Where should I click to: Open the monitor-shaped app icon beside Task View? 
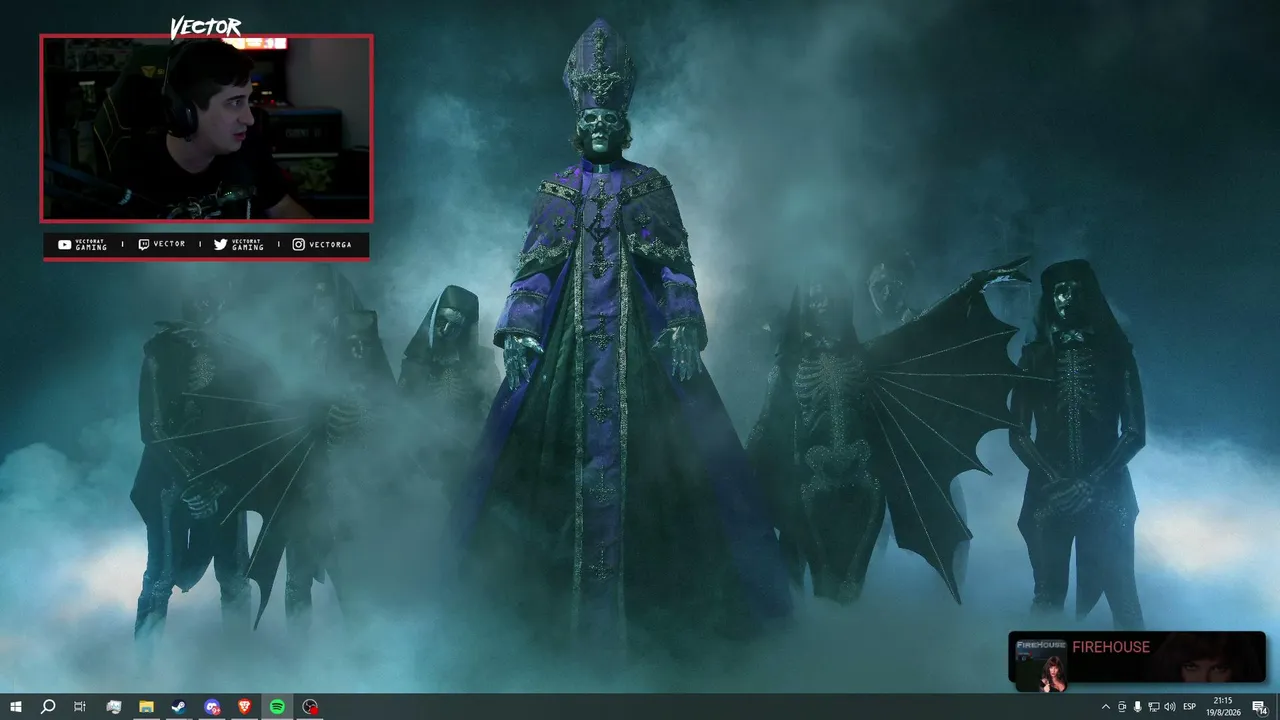click(x=114, y=707)
